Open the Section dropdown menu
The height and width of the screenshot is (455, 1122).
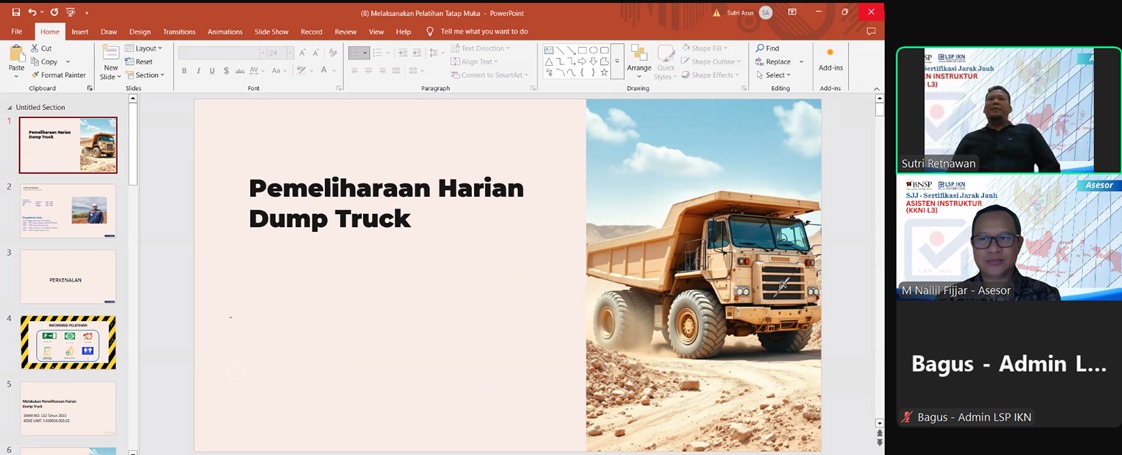pos(146,75)
